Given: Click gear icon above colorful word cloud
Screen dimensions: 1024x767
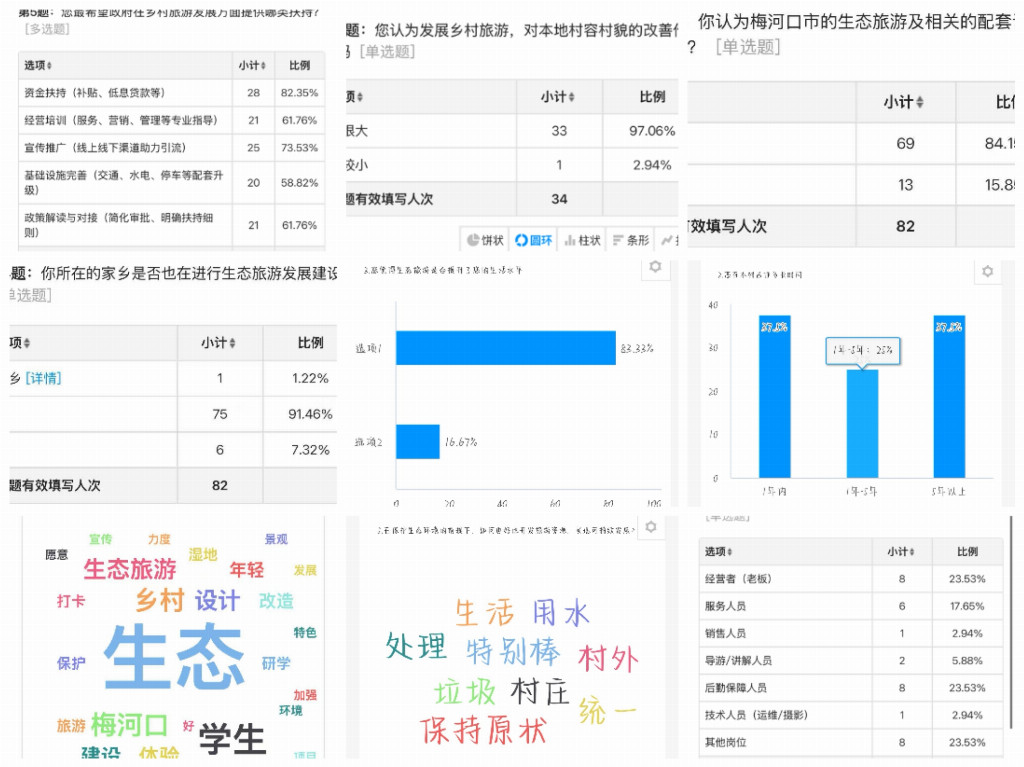Looking at the screenshot, I should point(652,528).
